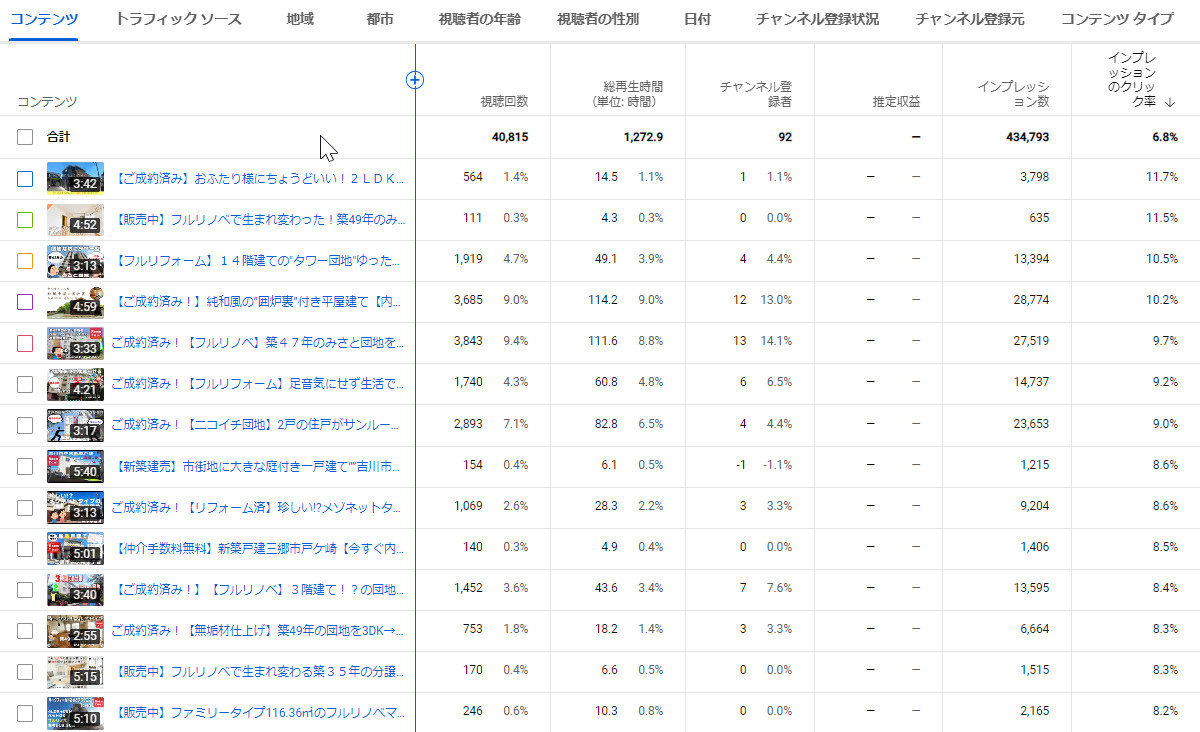Select the チャンネル登録元 tab
Viewport: 1200px width, 732px height.
point(969,19)
